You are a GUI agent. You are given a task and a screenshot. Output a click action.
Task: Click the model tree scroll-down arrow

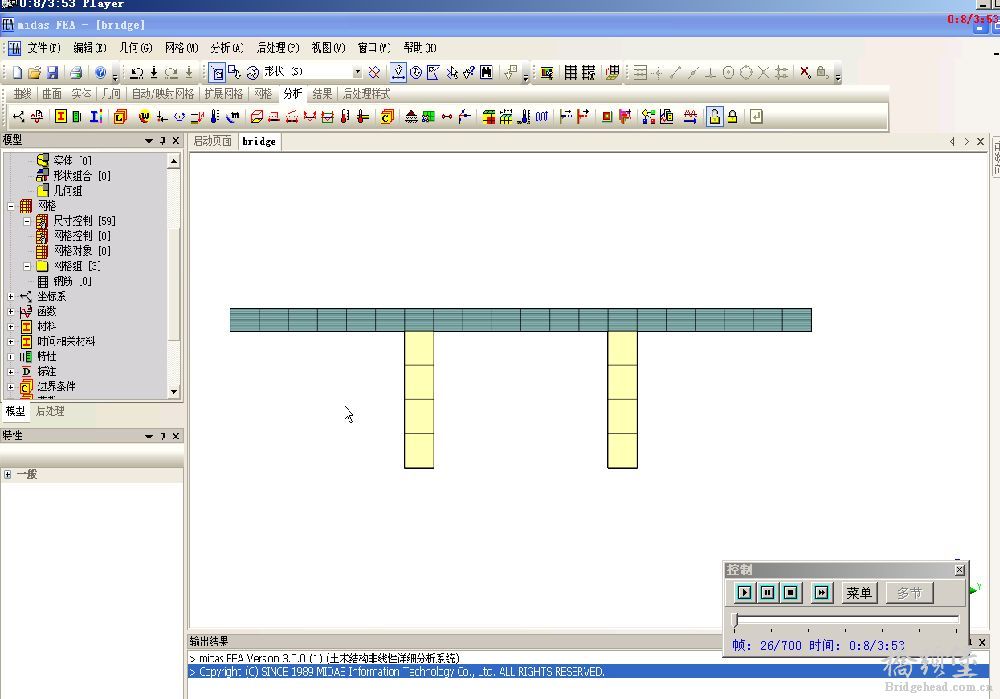[x=173, y=392]
